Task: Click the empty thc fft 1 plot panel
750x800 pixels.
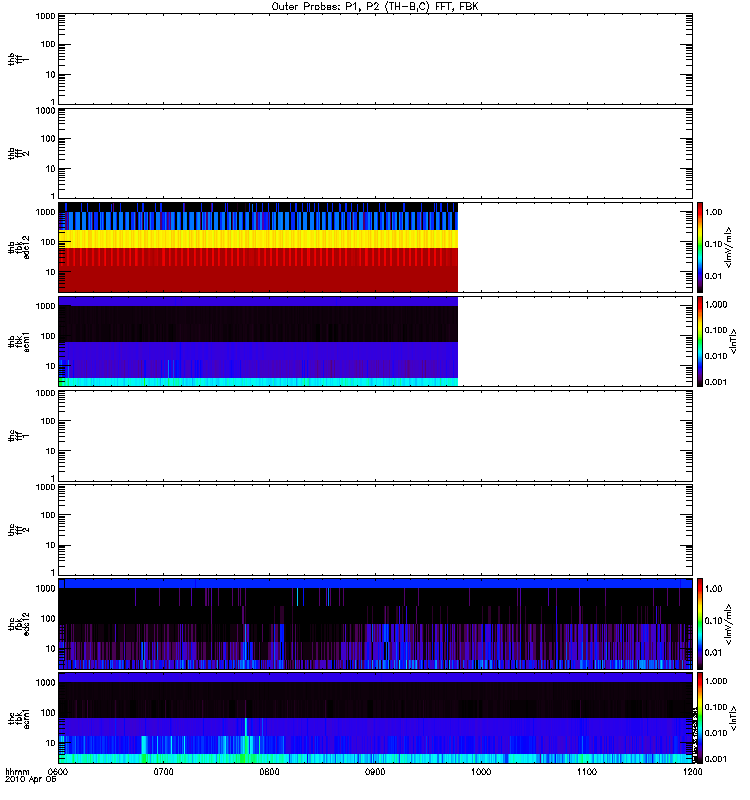Action: coord(375,436)
